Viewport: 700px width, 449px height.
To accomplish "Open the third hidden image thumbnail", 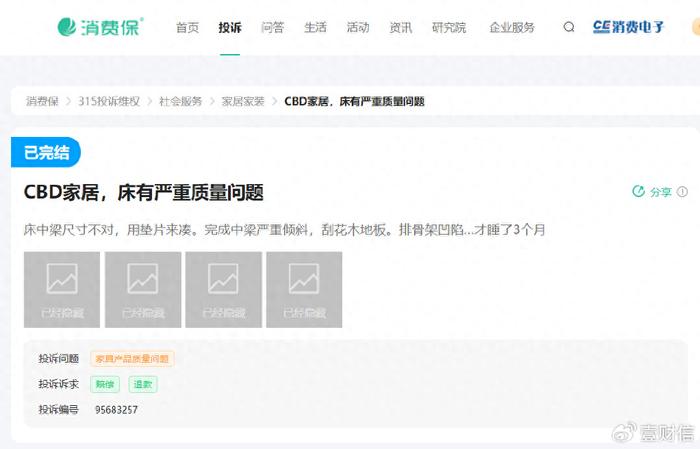I will click(224, 290).
